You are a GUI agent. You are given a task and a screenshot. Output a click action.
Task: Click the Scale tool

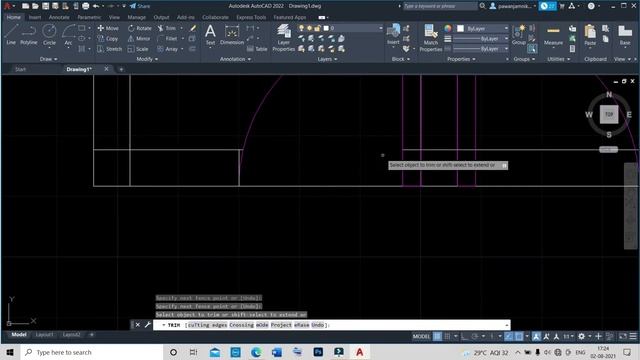tap(138, 49)
